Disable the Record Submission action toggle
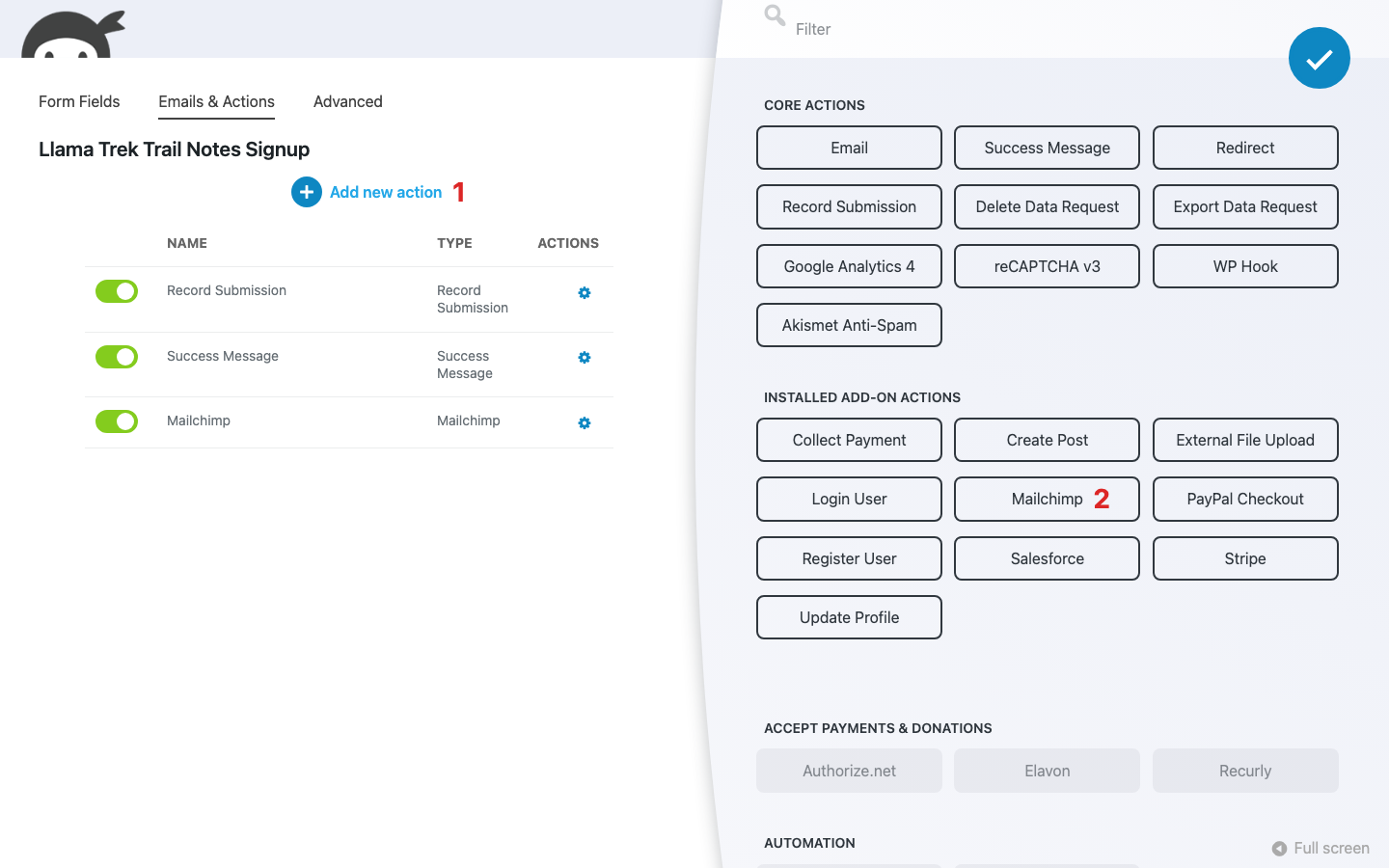The image size is (1389, 868). [x=117, y=291]
